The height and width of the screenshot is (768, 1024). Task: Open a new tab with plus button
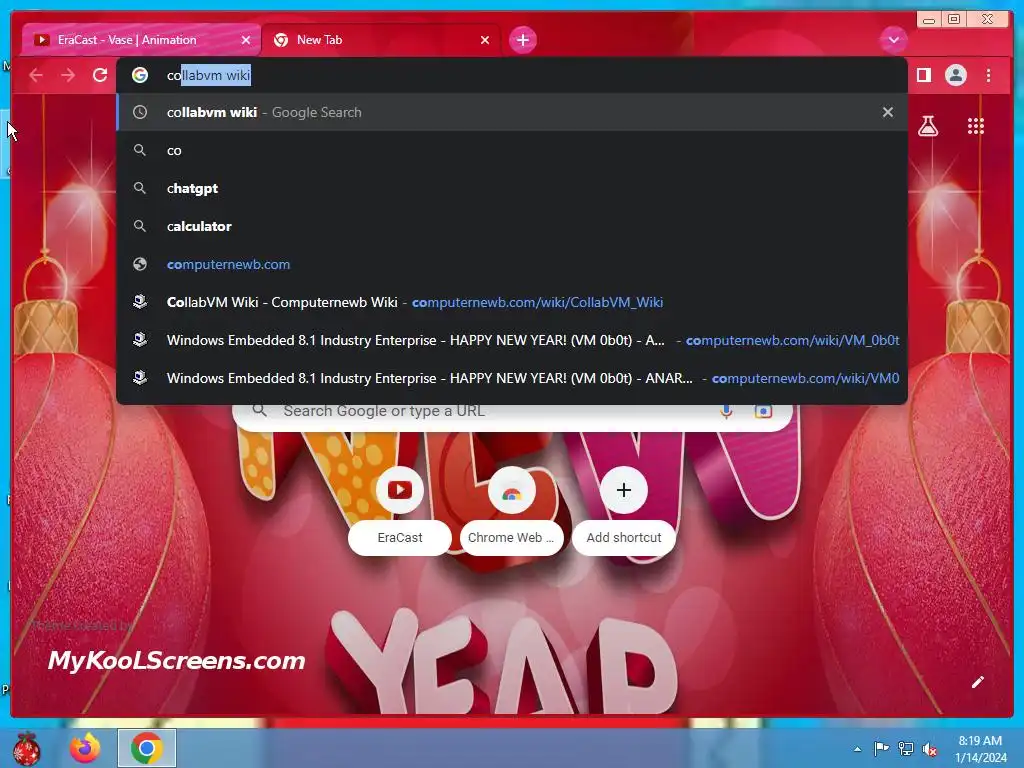point(522,40)
